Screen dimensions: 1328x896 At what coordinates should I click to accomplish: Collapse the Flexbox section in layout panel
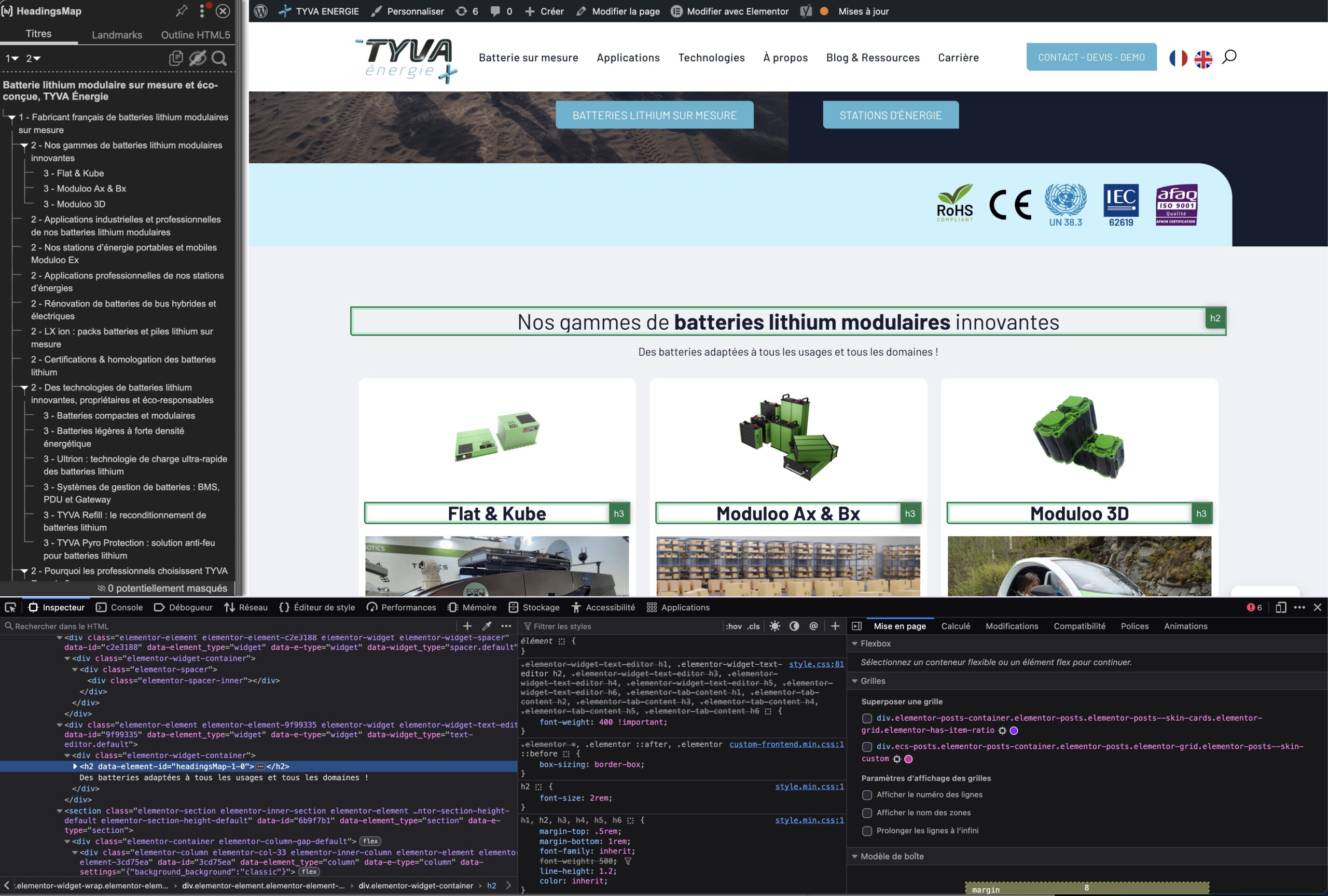coord(855,643)
